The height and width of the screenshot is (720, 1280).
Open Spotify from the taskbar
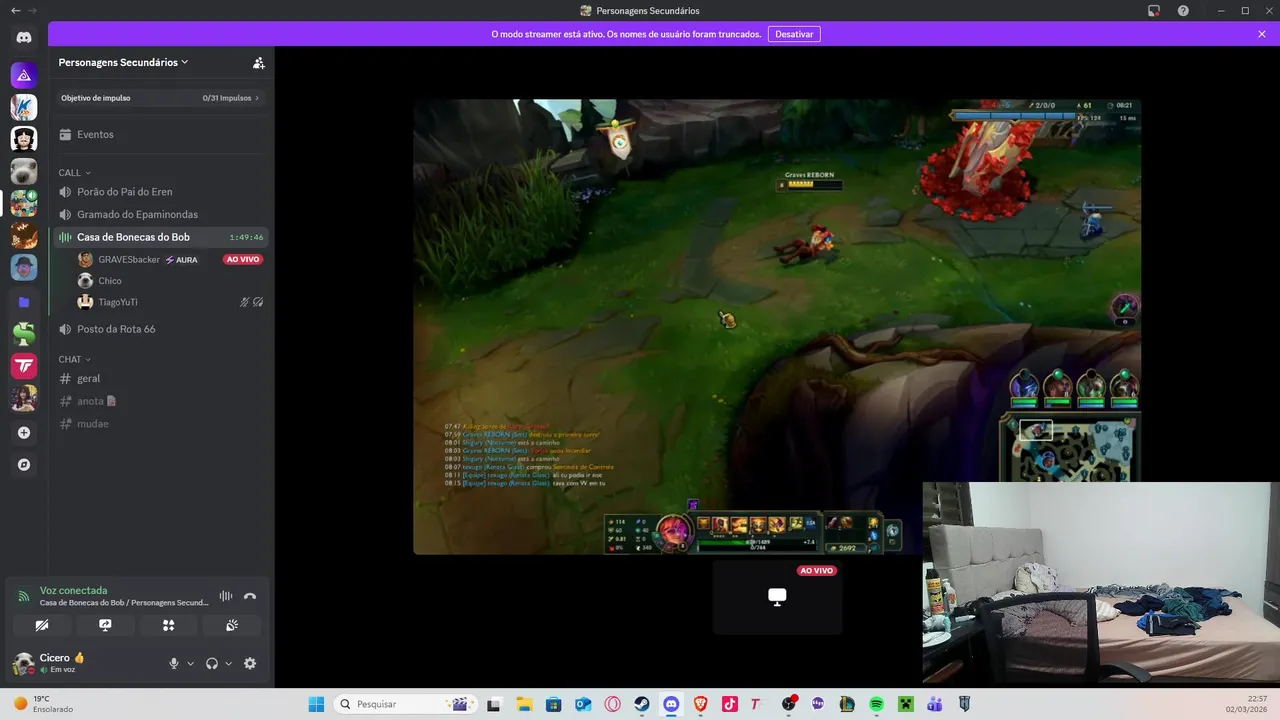click(x=876, y=704)
